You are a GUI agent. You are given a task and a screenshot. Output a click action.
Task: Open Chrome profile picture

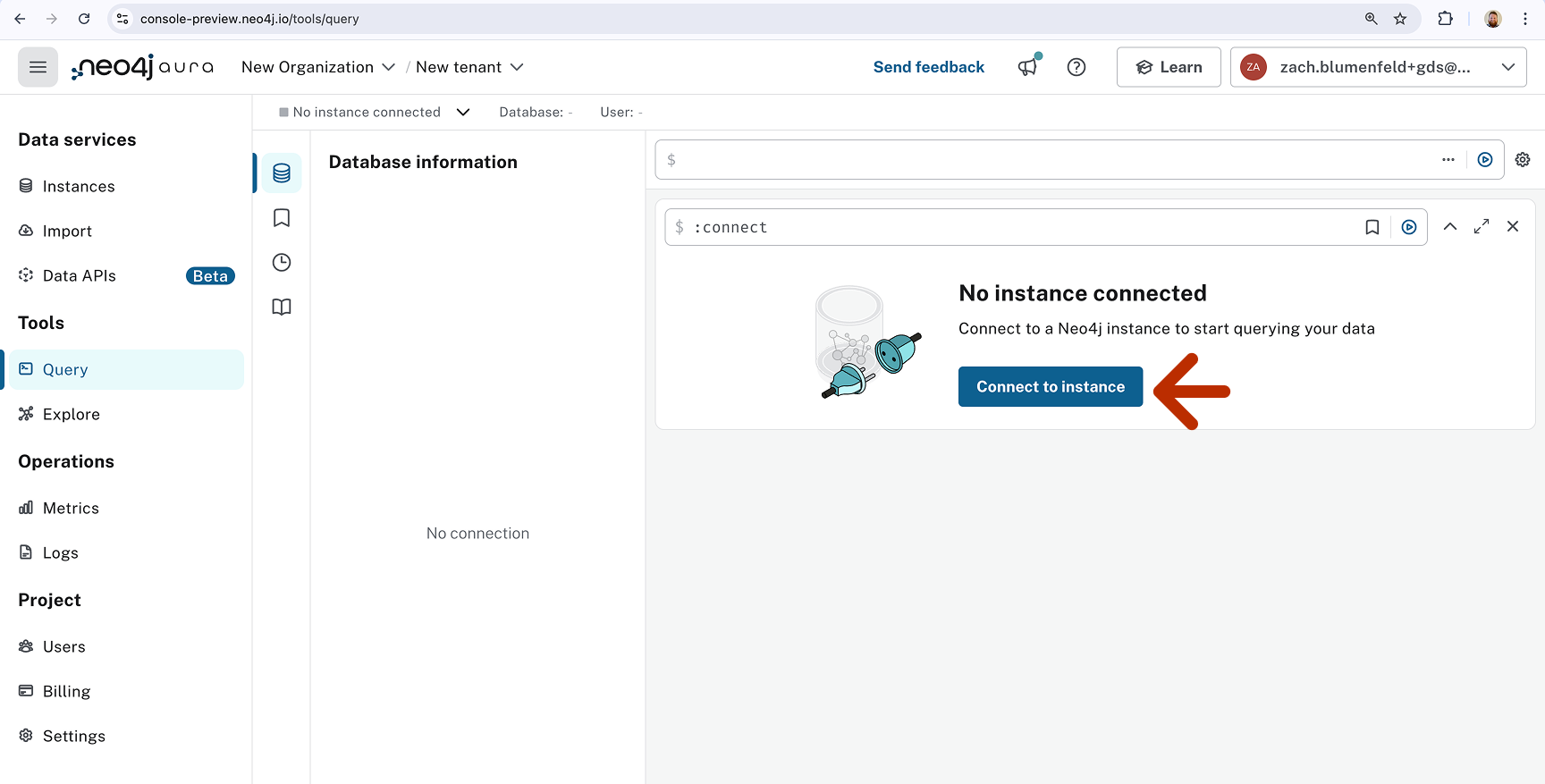[1493, 19]
